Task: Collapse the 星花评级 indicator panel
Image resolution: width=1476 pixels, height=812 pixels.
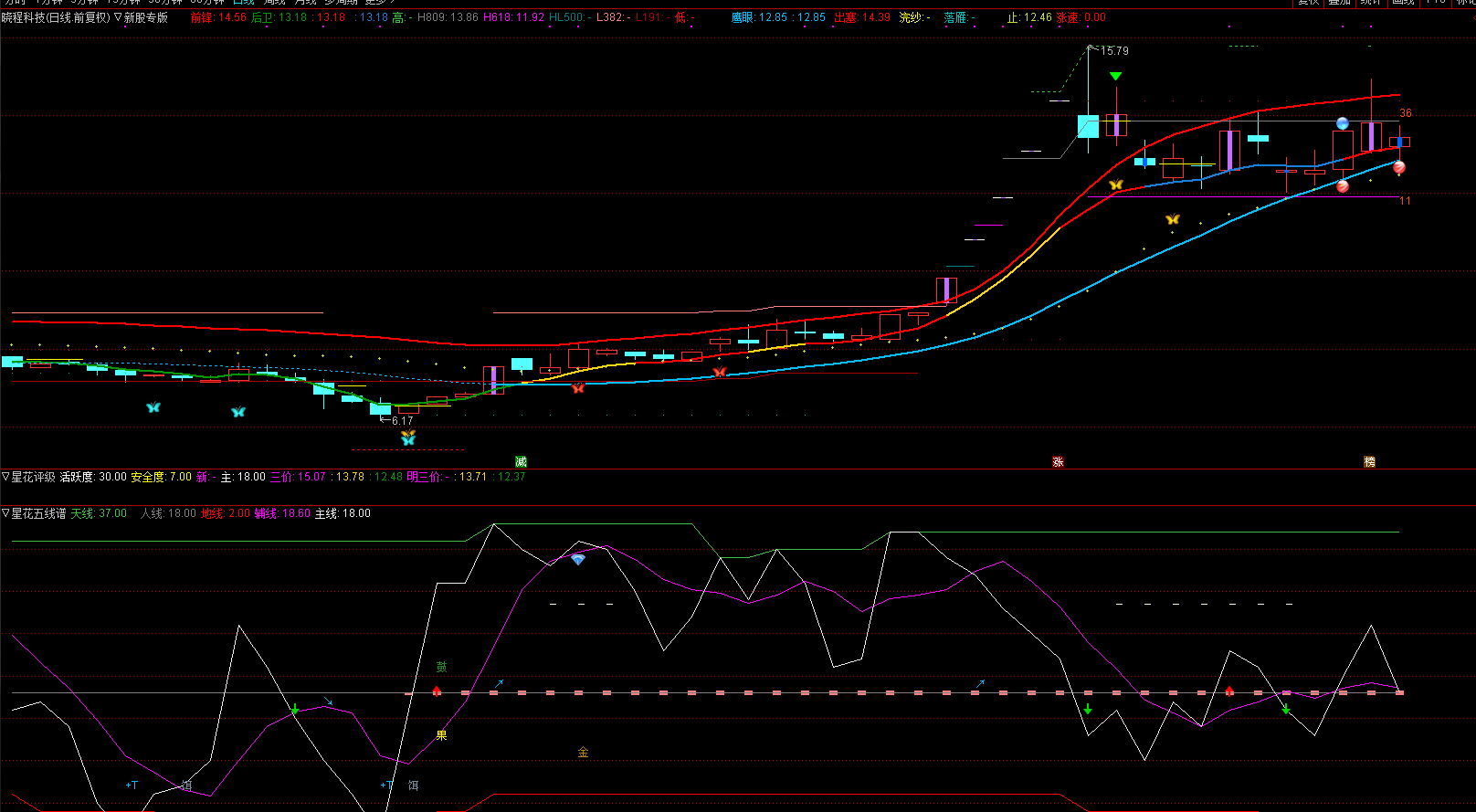Action: [x=5, y=477]
